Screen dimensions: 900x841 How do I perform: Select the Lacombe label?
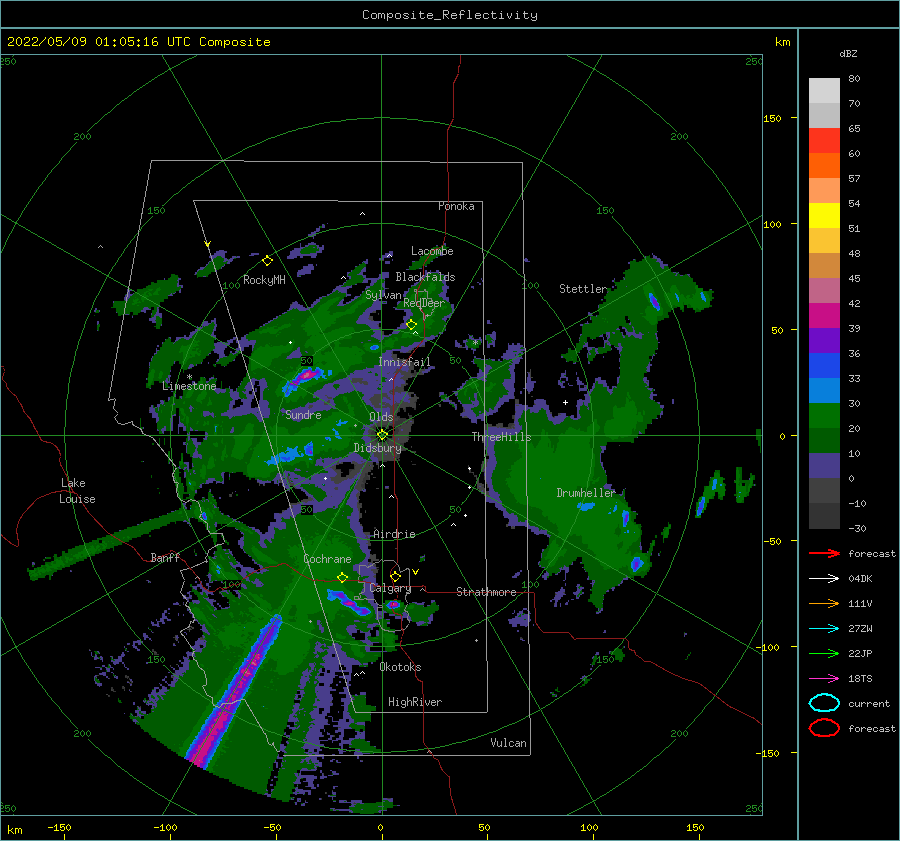click(432, 251)
